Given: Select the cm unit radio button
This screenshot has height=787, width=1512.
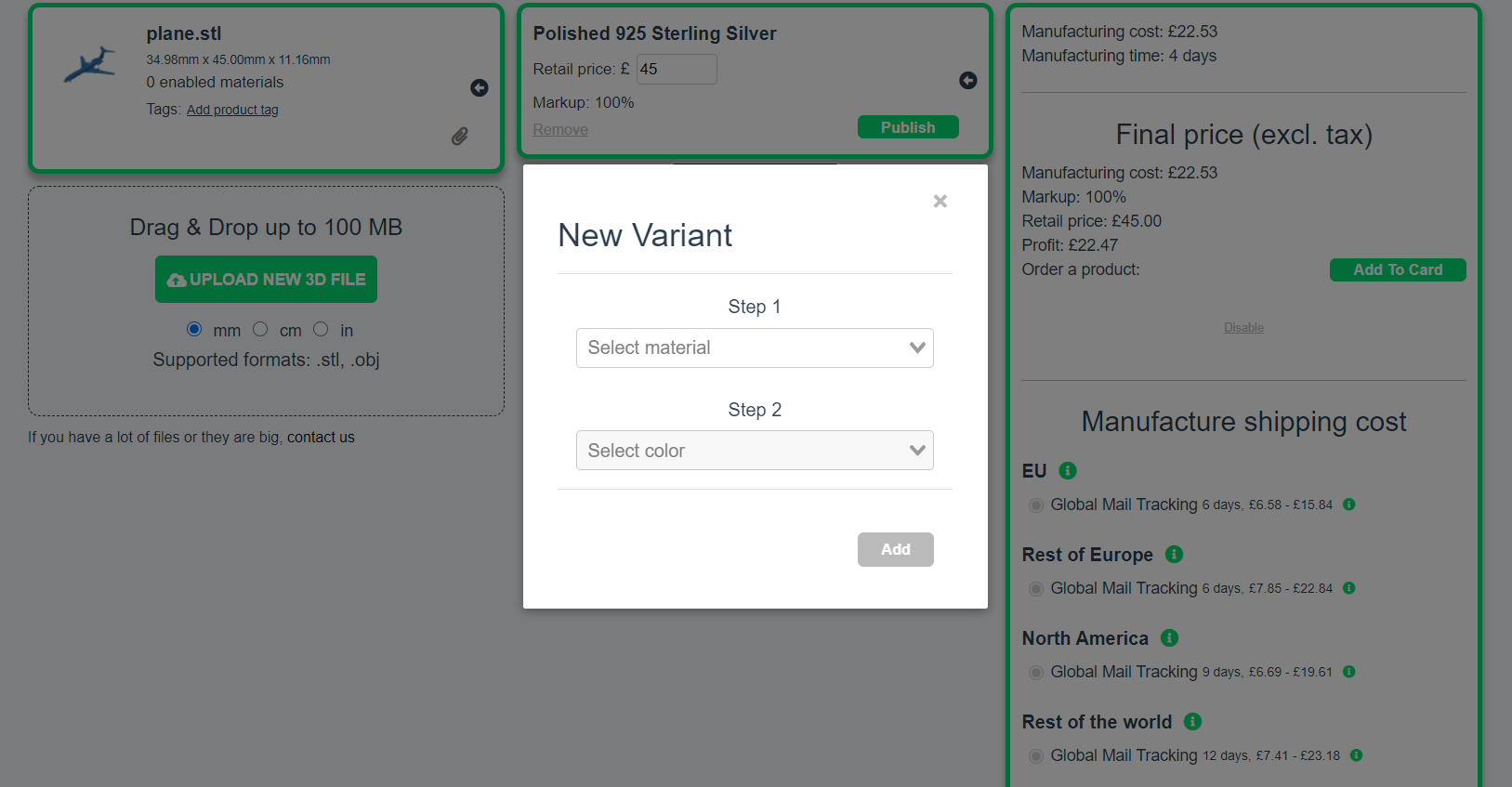Looking at the screenshot, I should 260,329.
